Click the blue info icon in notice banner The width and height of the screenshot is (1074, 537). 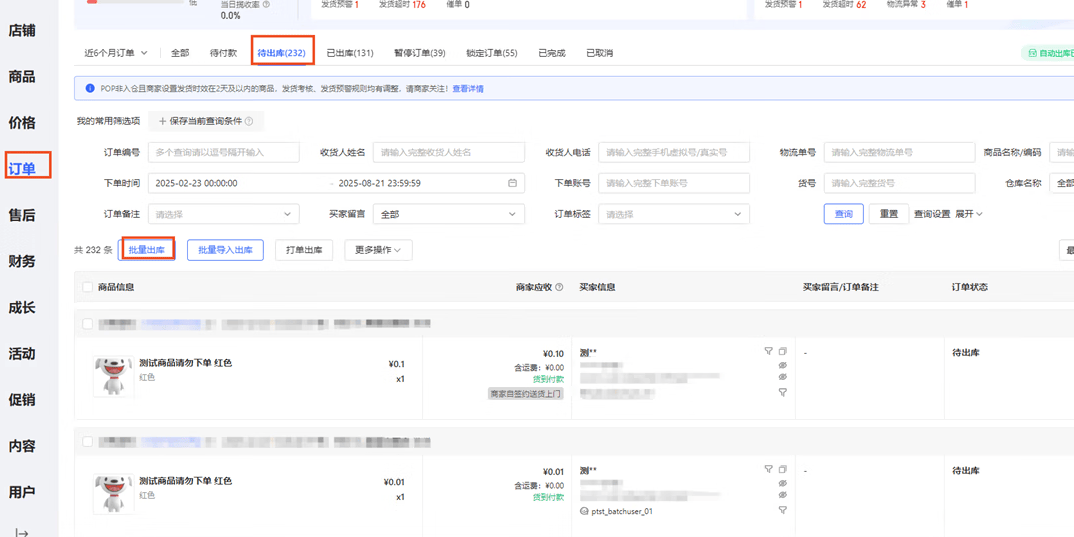click(x=89, y=89)
